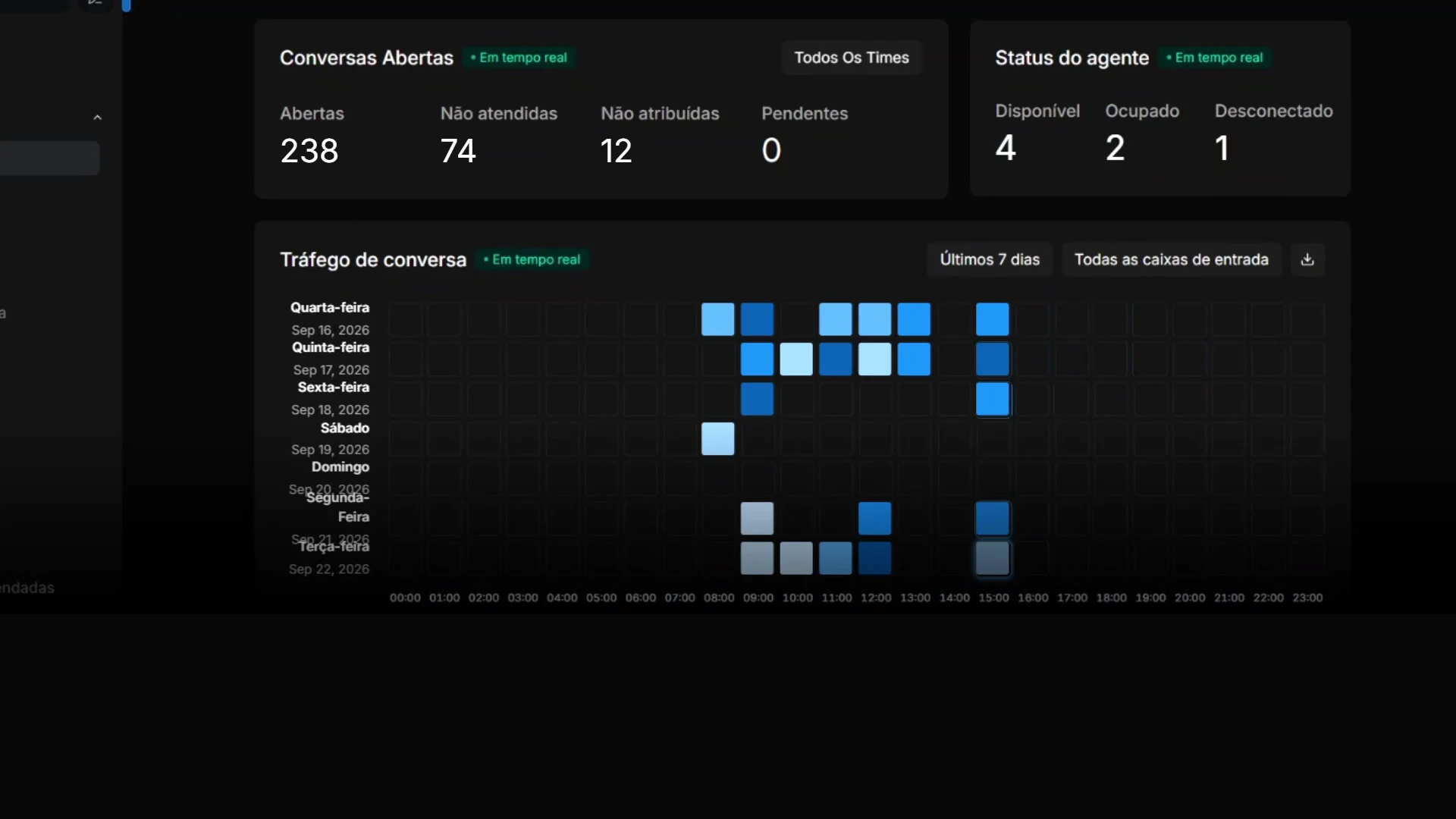Select the highlighted sidebar item

pos(49,158)
